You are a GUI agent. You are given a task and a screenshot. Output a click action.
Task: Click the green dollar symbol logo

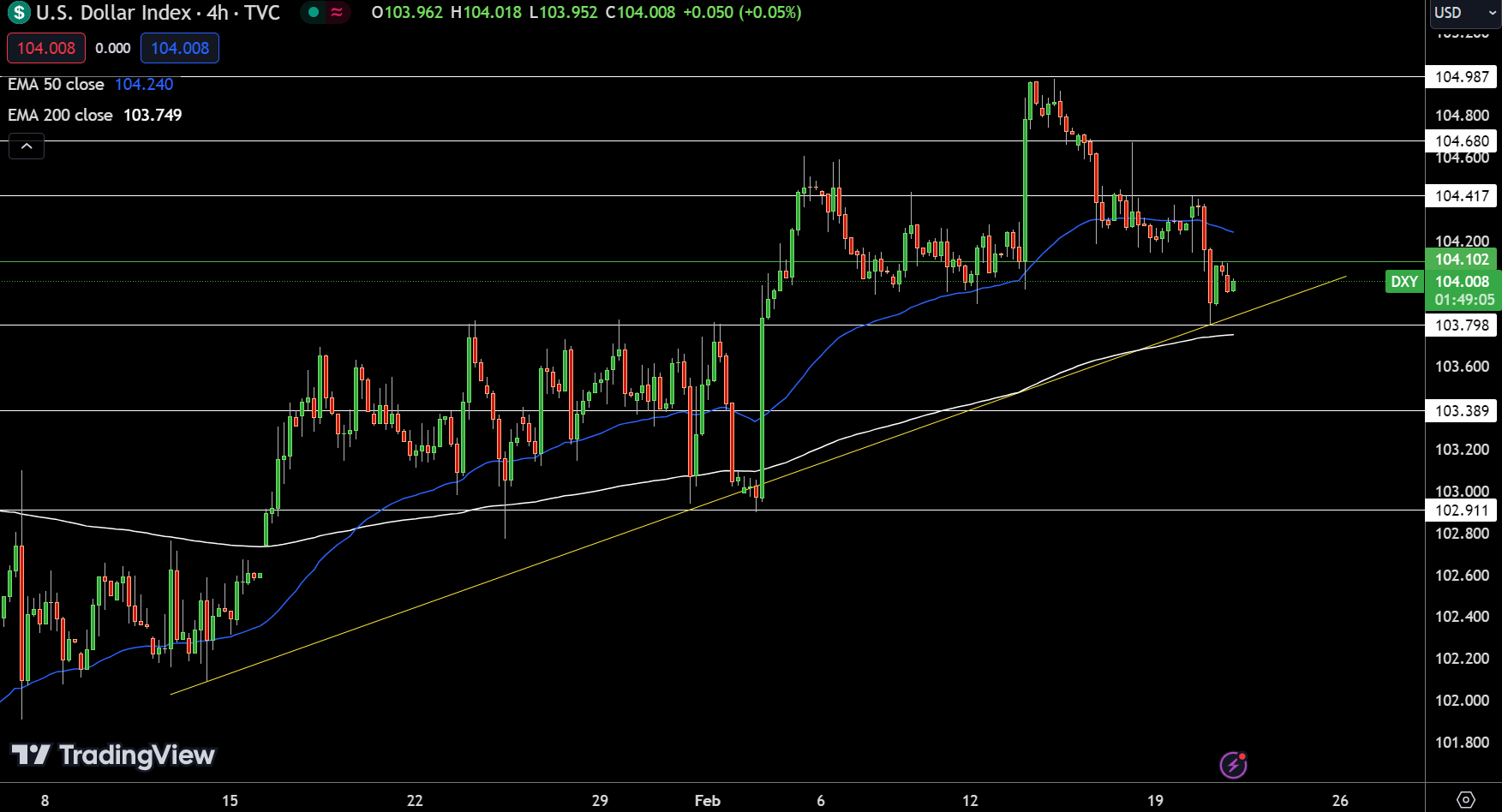(x=19, y=13)
